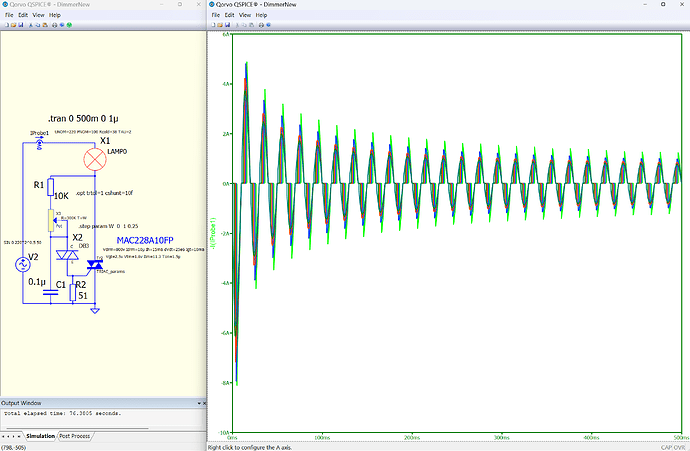Open the View menu in waveform window
This screenshot has height=451, width=690.
coord(246,17)
